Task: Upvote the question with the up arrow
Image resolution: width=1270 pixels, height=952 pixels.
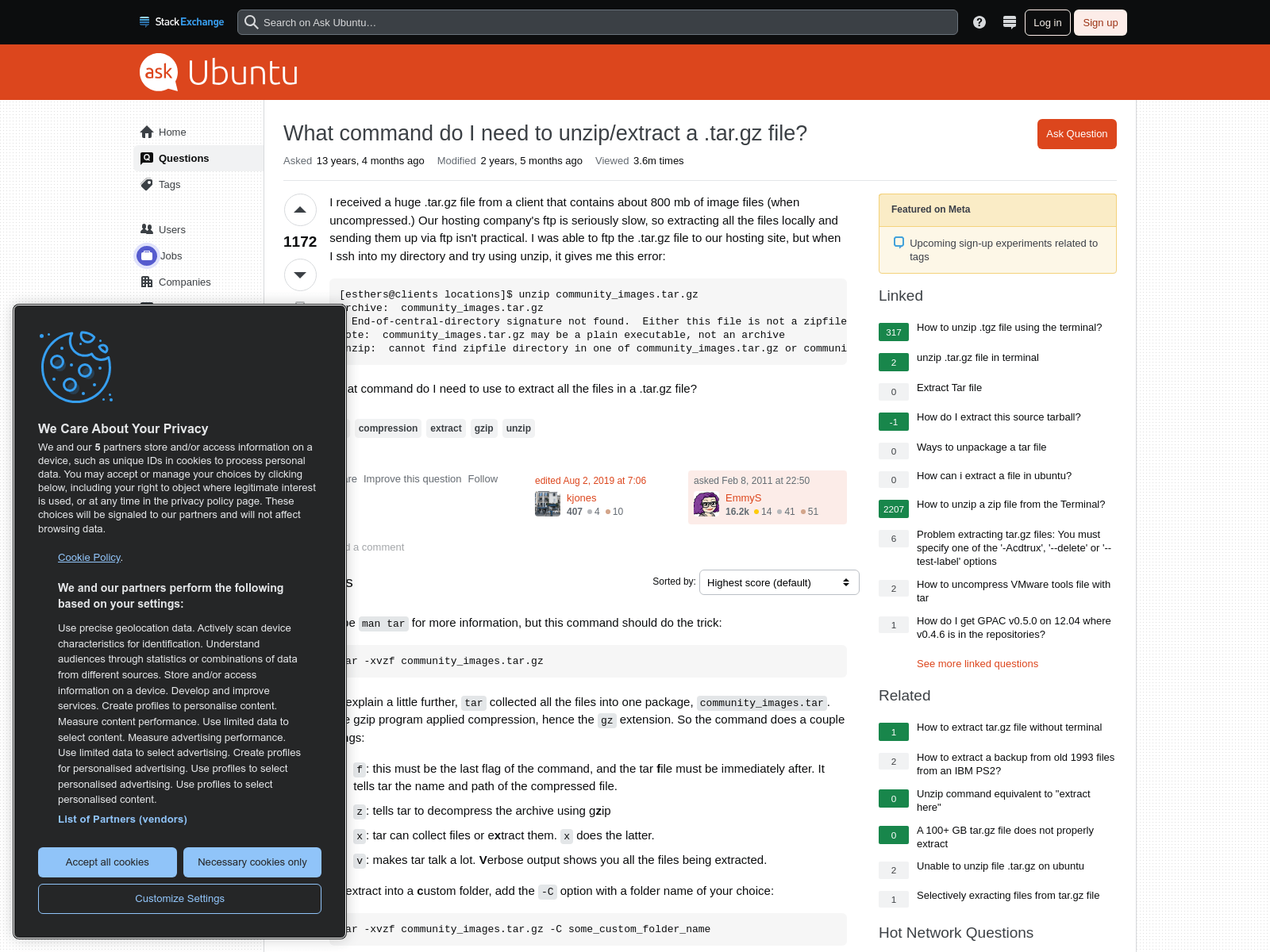Action: pyautogui.click(x=300, y=210)
